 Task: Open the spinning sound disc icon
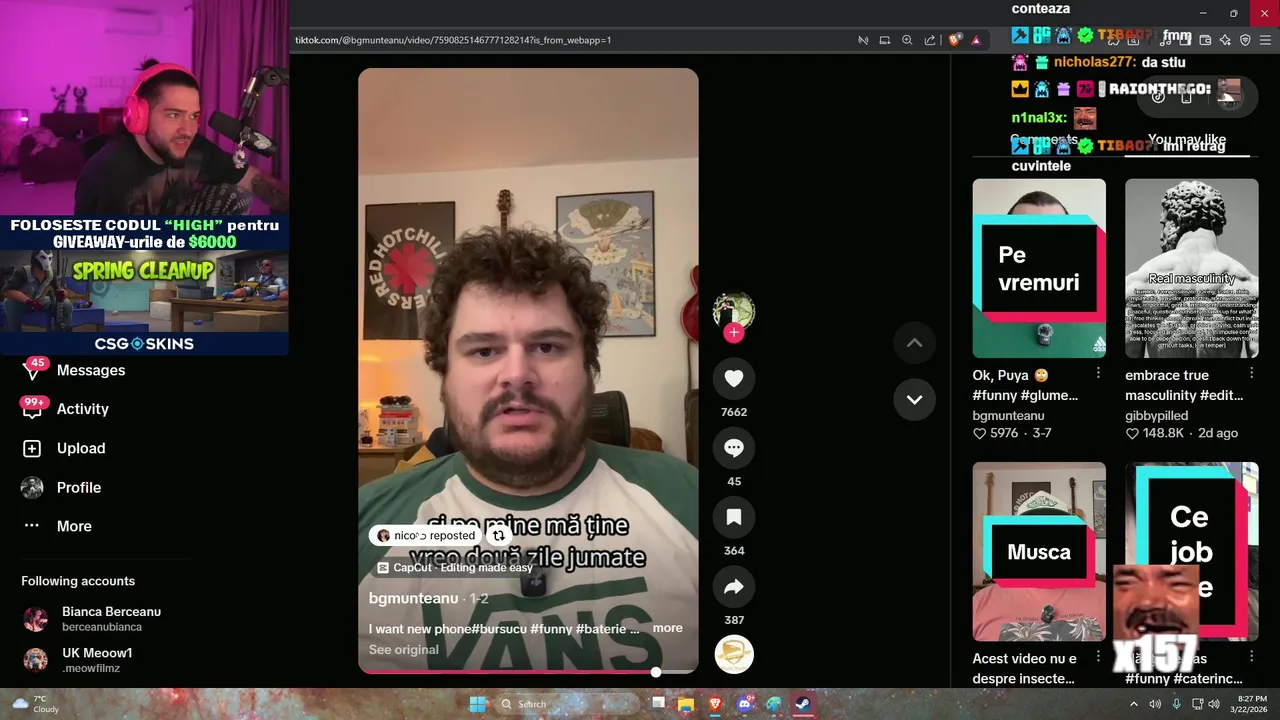[x=734, y=654]
